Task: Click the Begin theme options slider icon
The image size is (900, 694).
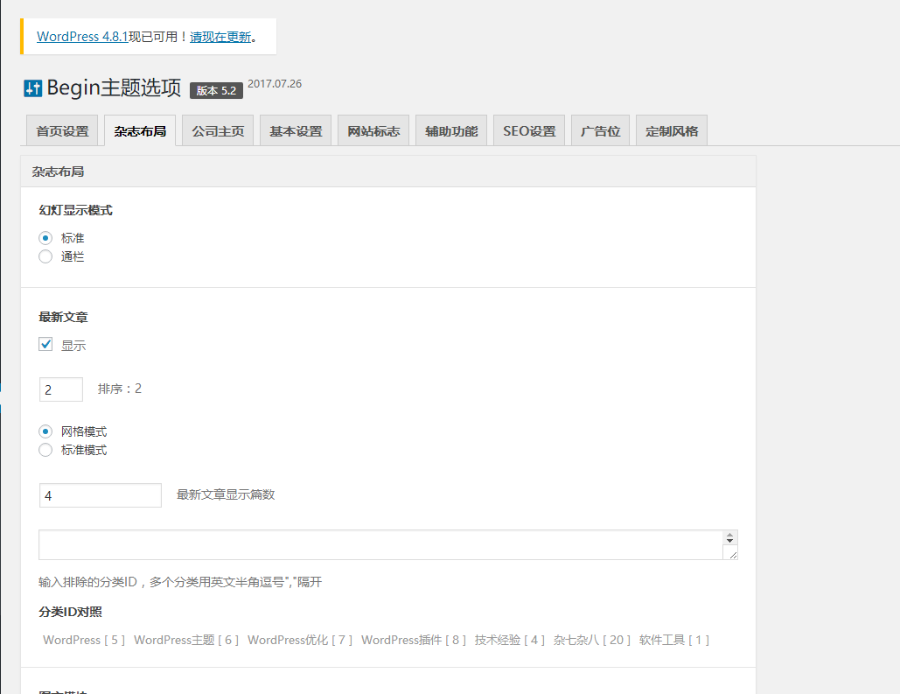Action: pyautogui.click(x=33, y=88)
